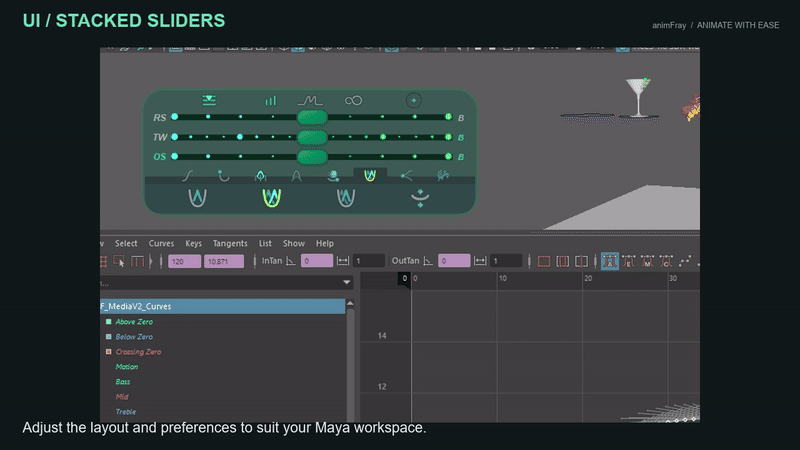Viewport: 800px width, 450px height.
Task: Click the InTan angle field
Action: click(317, 261)
